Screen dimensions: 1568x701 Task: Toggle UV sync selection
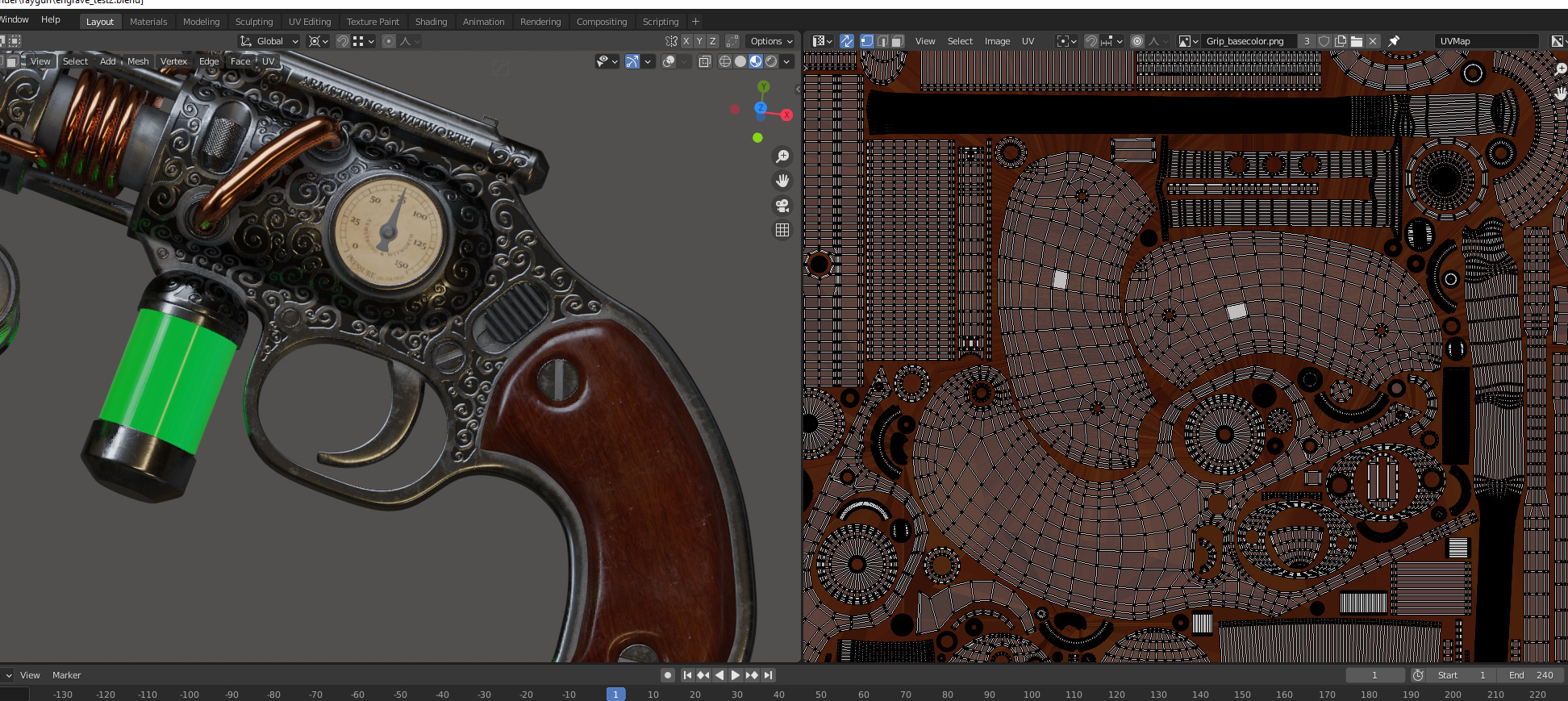[846, 41]
